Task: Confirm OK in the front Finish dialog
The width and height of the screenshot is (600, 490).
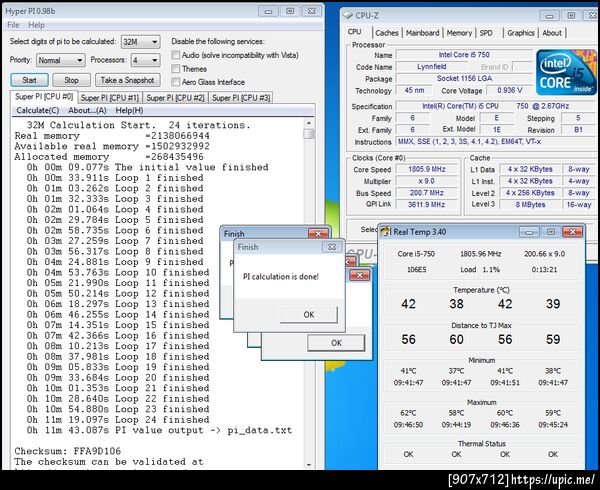Action: 309,314
